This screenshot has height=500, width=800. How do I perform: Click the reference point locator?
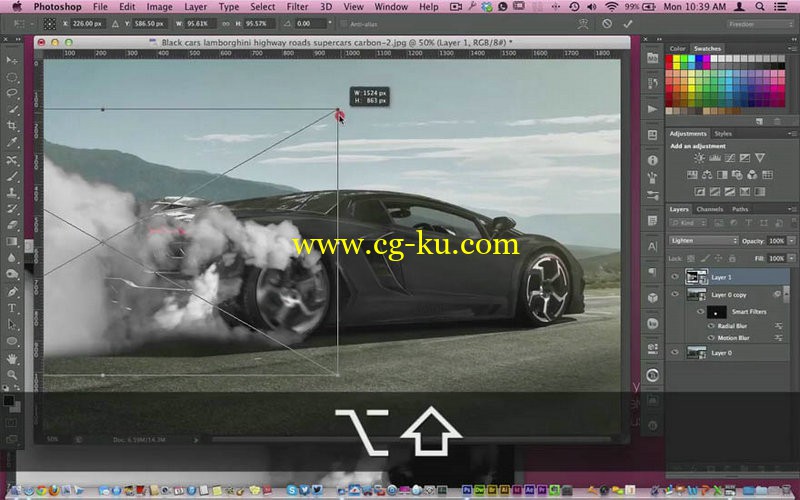coord(49,24)
